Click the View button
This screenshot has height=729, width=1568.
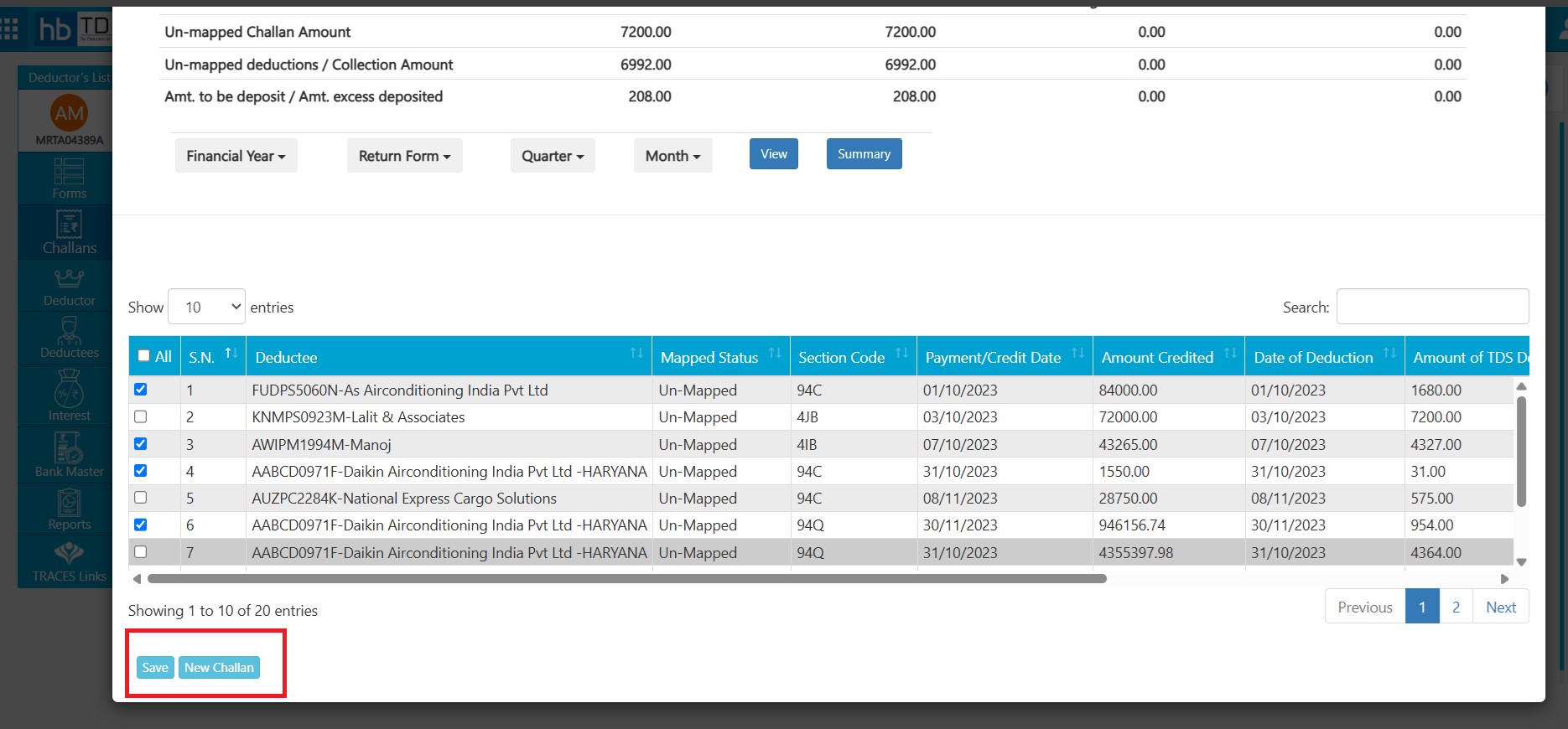[774, 154]
